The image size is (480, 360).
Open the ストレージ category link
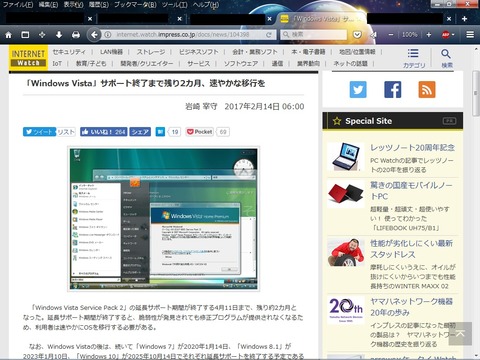click(x=151, y=52)
